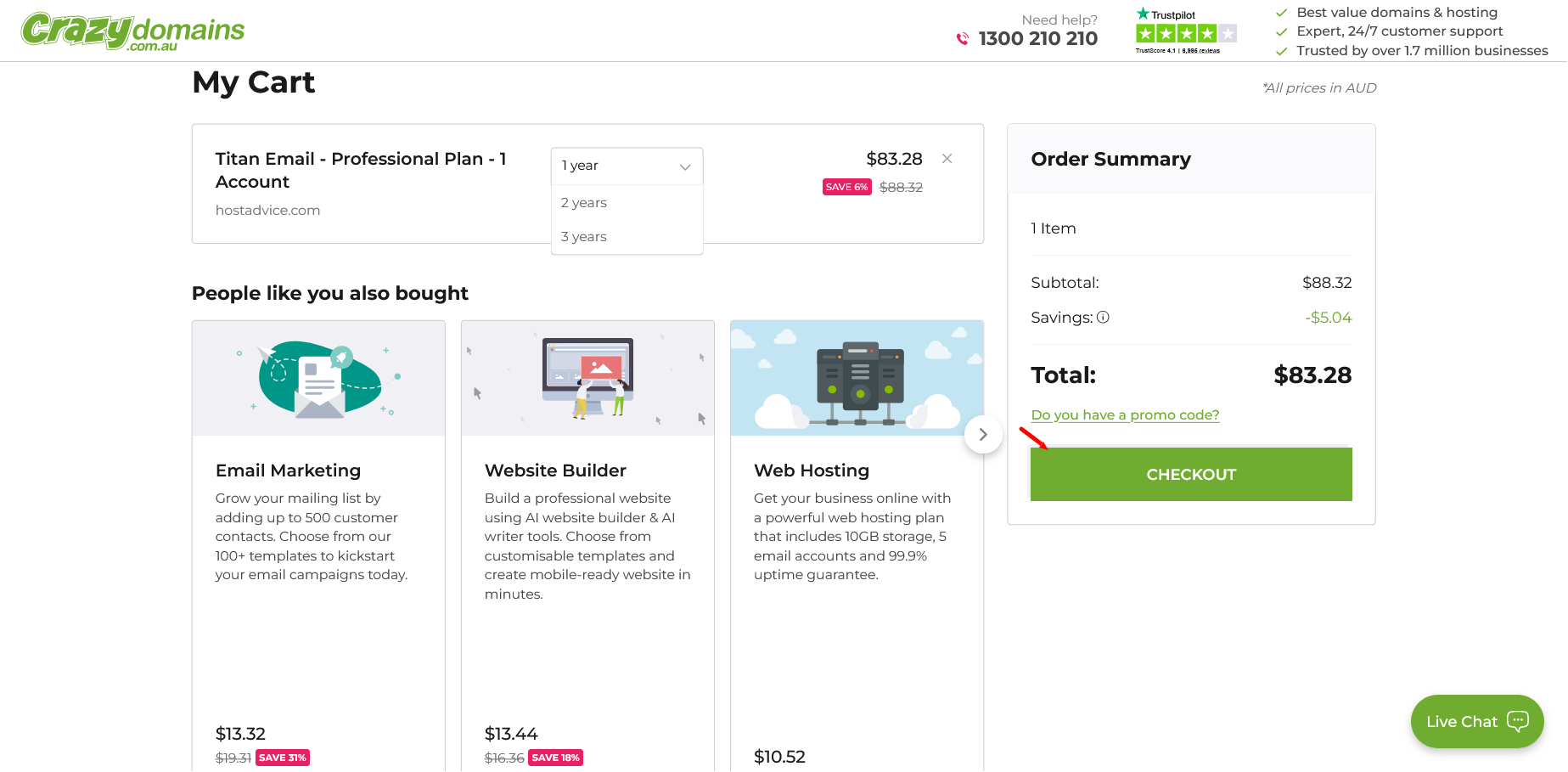
Task: Click the $13.44 Website Builder price
Action: pyautogui.click(x=511, y=734)
